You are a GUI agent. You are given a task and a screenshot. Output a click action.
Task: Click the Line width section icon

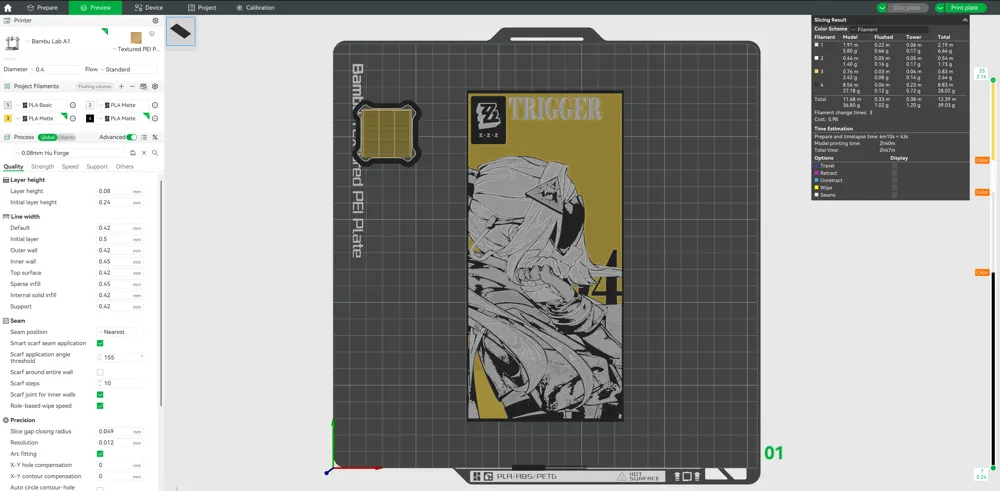[6, 217]
